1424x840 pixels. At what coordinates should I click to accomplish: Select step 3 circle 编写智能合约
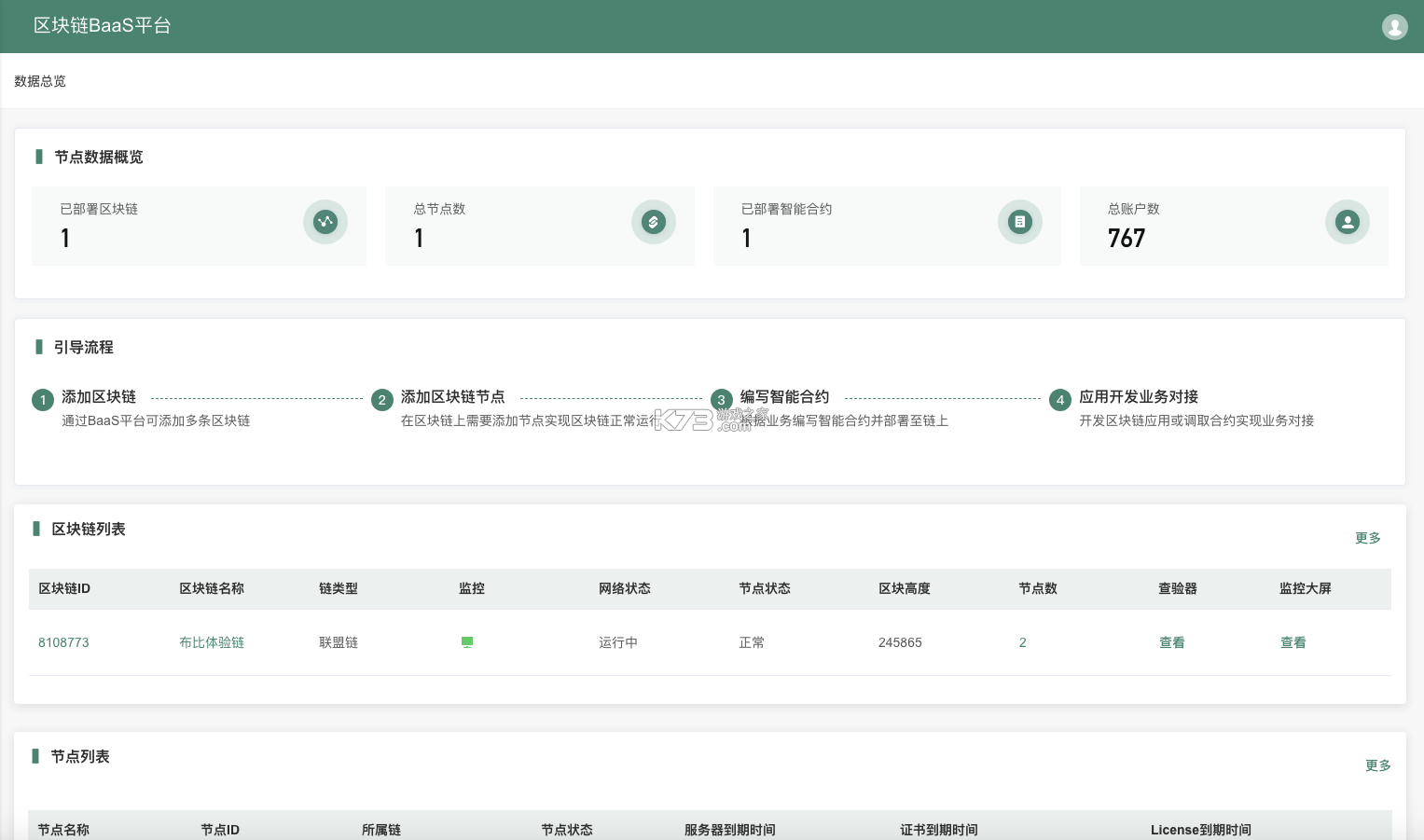click(x=721, y=400)
